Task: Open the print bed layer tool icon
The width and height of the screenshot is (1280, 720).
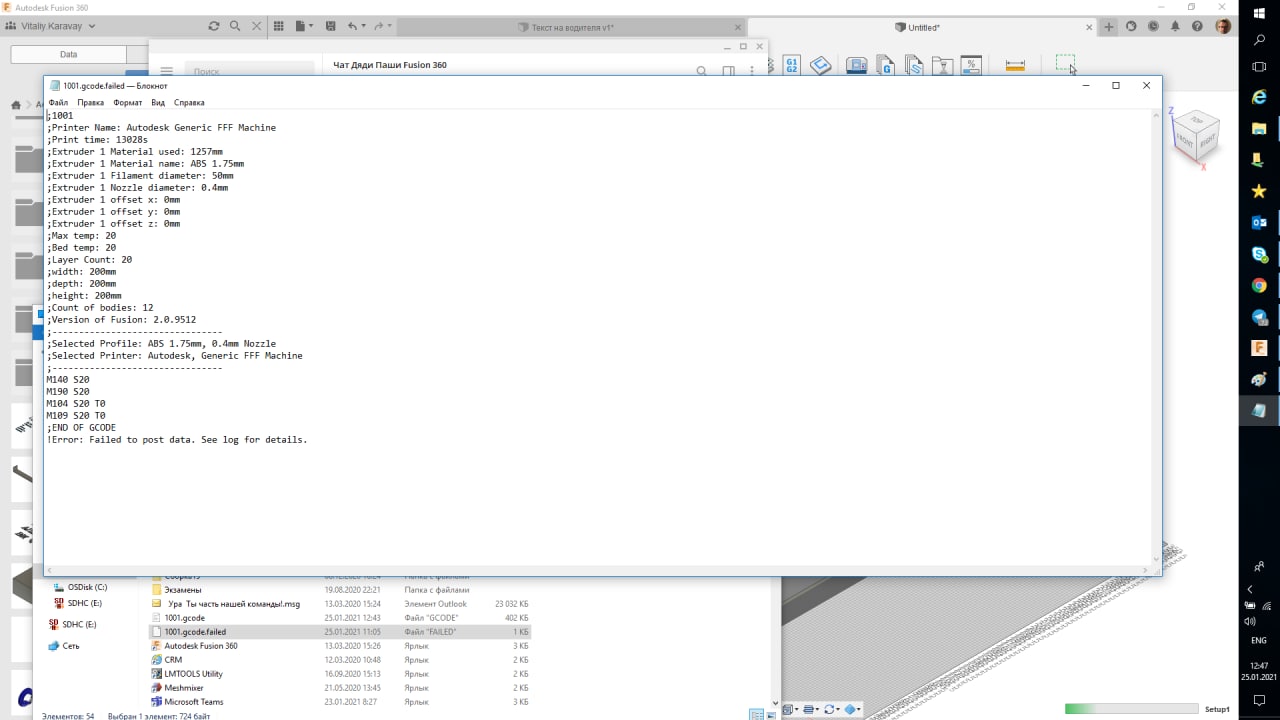Action: pyautogui.click(x=820, y=65)
